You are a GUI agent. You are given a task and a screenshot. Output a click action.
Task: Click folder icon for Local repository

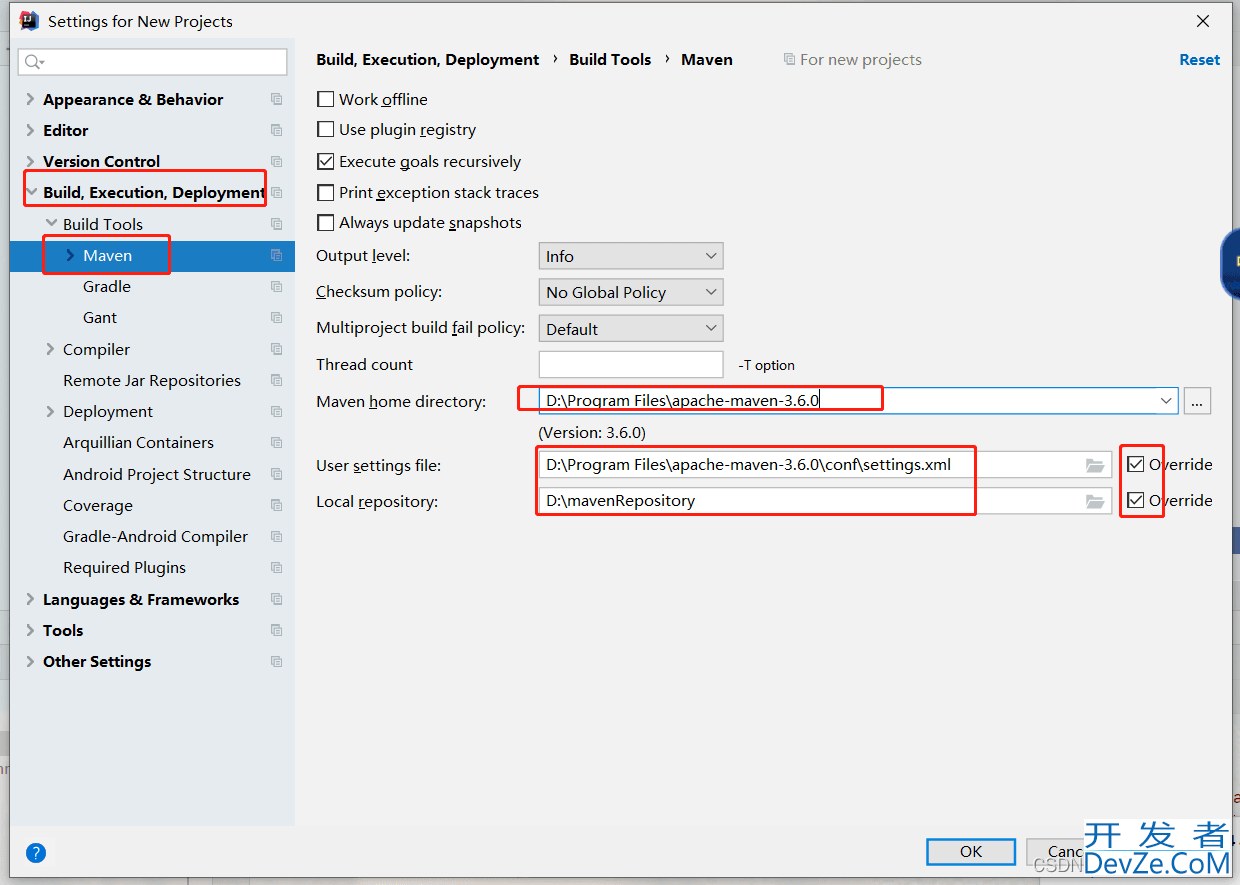click(1095, 501)
